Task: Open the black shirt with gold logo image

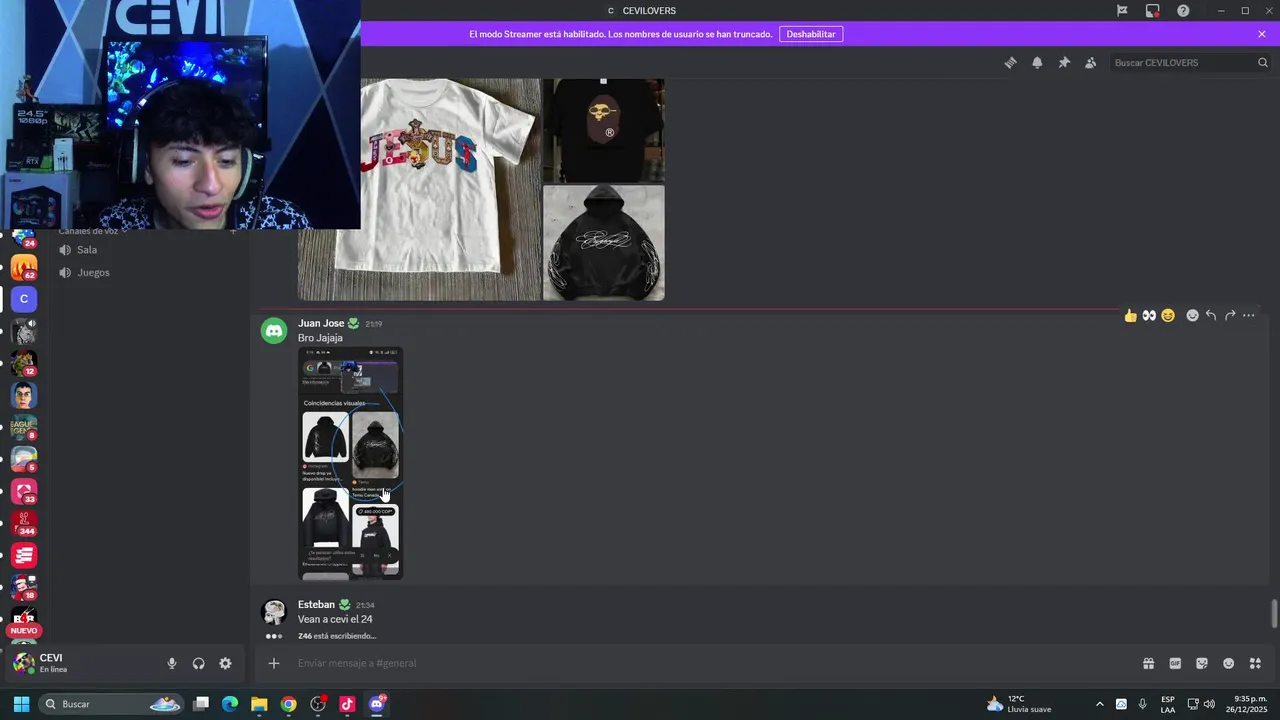Action: tap(603, 130)
